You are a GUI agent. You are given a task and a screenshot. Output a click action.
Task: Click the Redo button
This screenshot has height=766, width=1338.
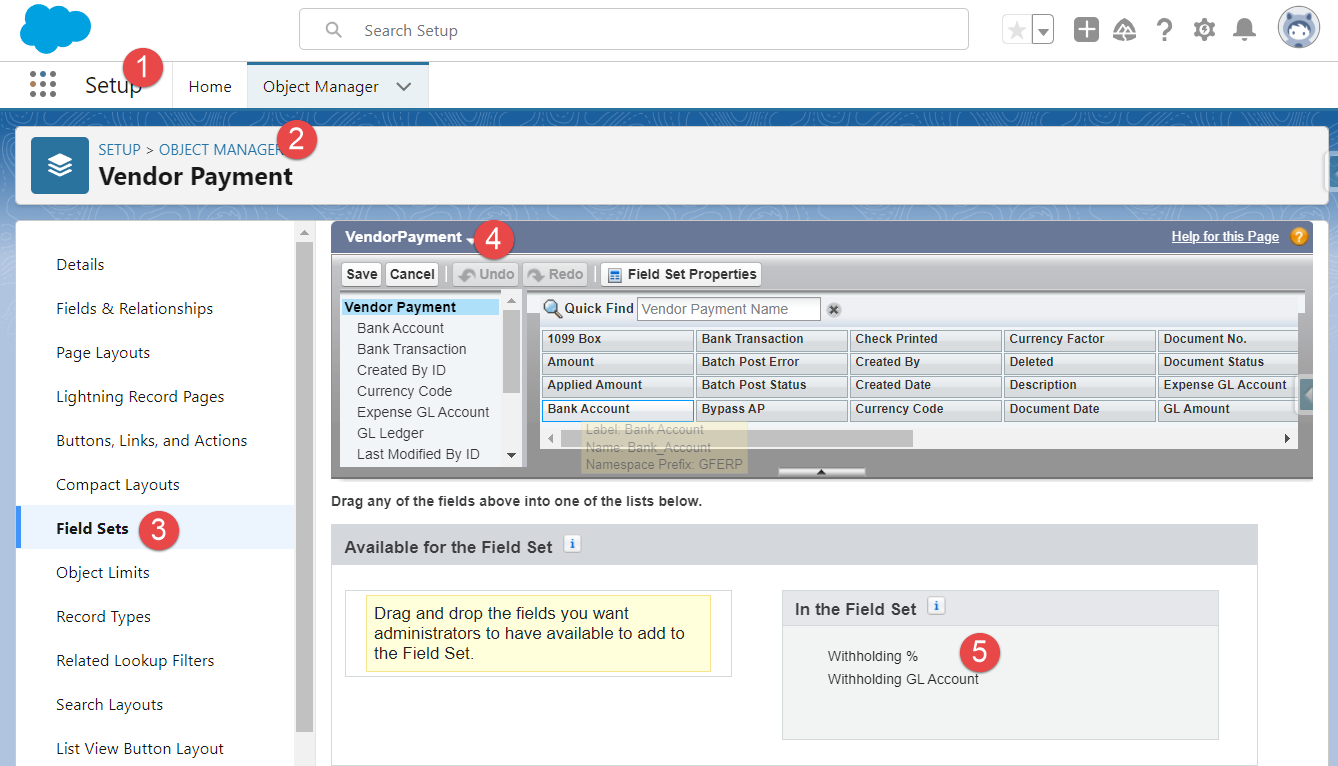click(555, 274)
